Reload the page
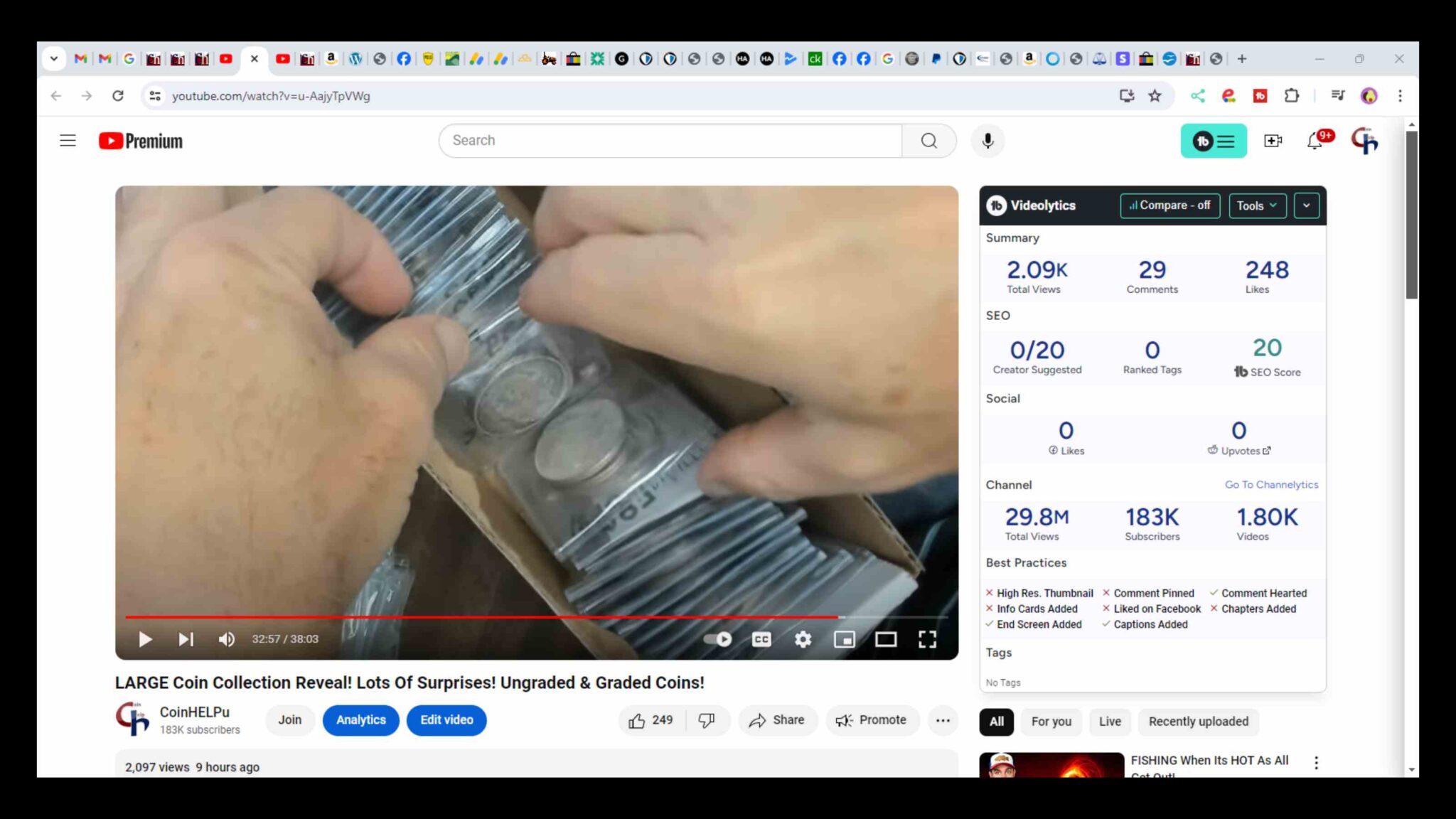 tap(118, 96)
